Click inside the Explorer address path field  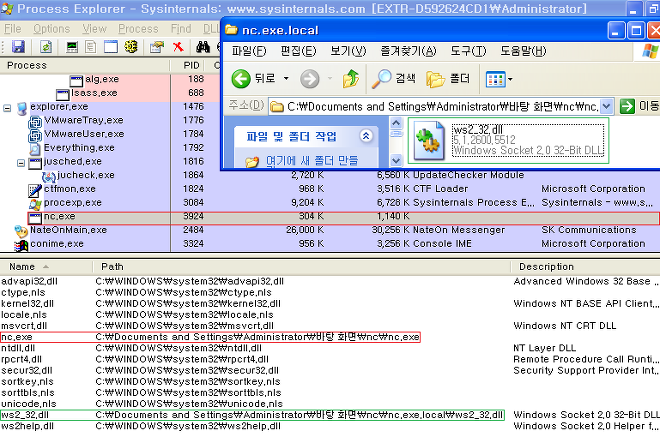point(434,107)
